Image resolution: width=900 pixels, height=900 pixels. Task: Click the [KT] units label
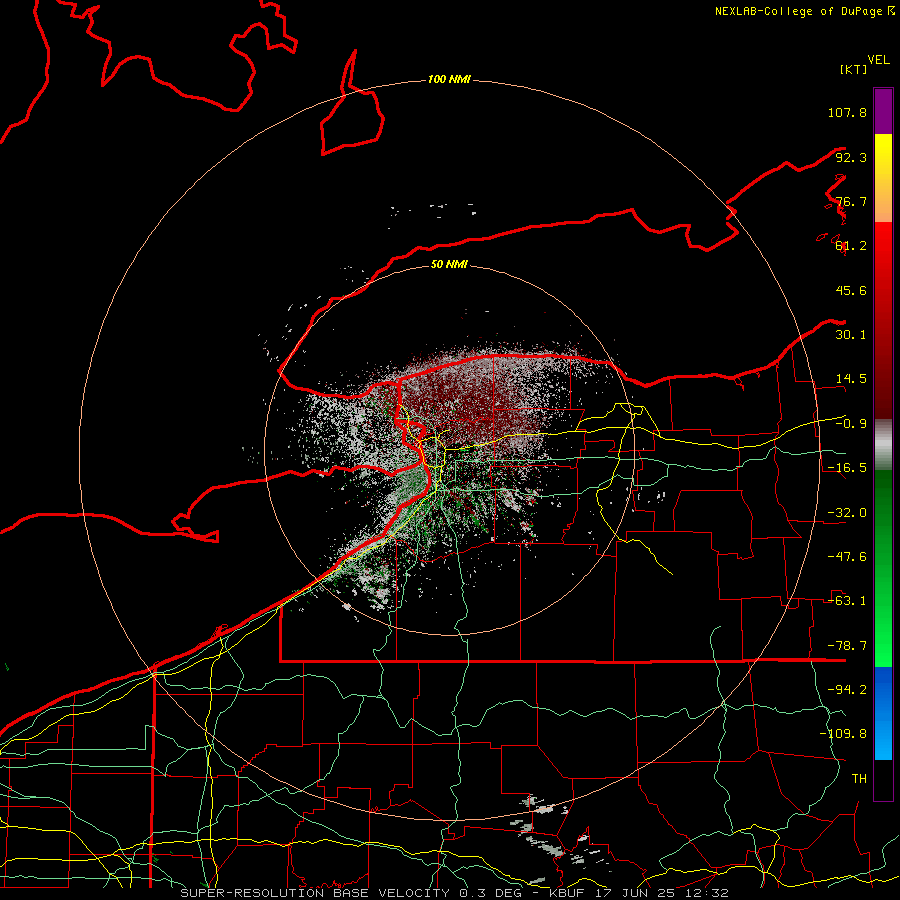coord(853,69)
